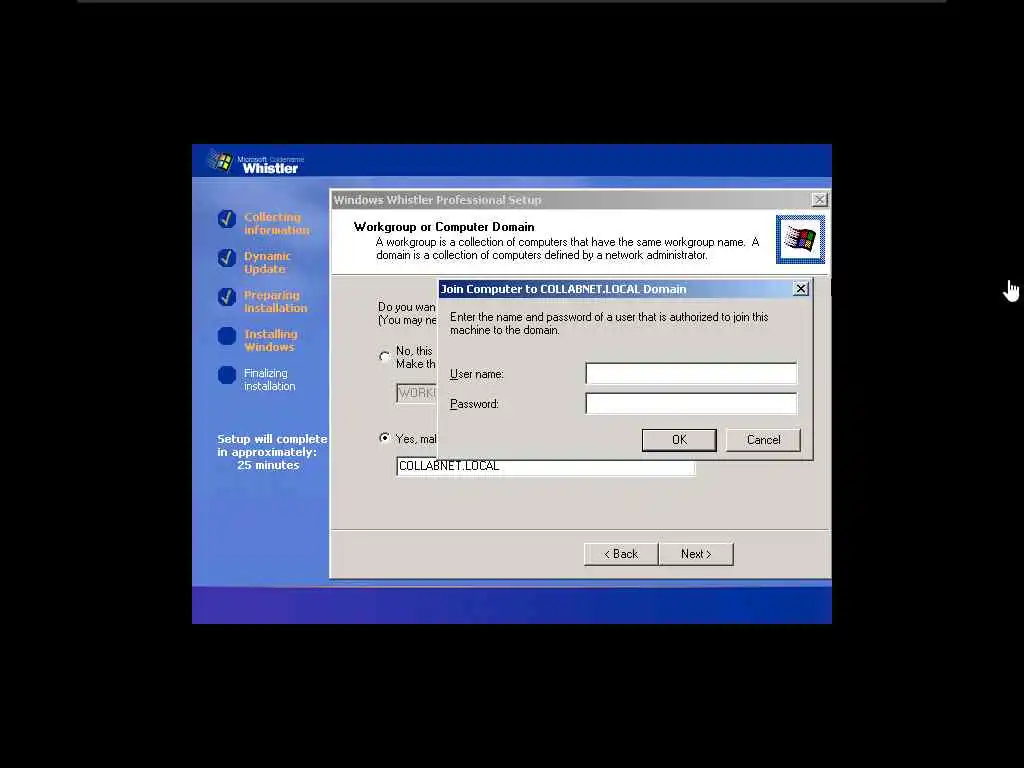Go back to the previous setup page
The width and height of the screenshot is (1024, 768).
pyautogui.click(x=621, y=554)
